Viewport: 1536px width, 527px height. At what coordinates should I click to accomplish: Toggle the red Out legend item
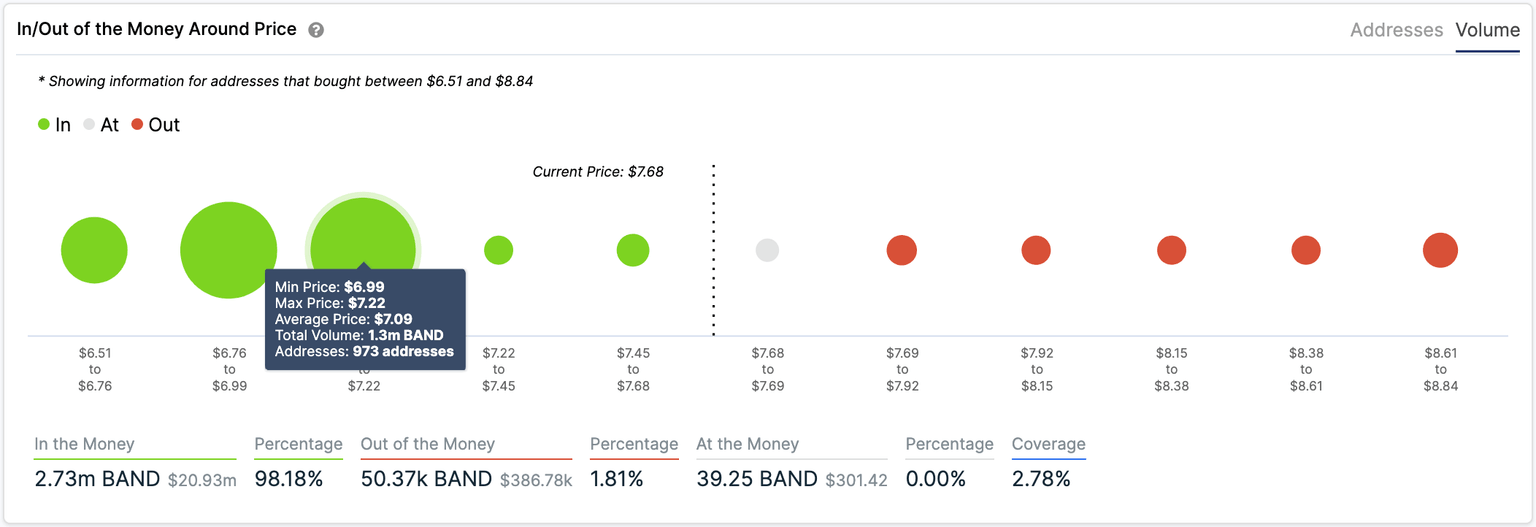[155, 125]
